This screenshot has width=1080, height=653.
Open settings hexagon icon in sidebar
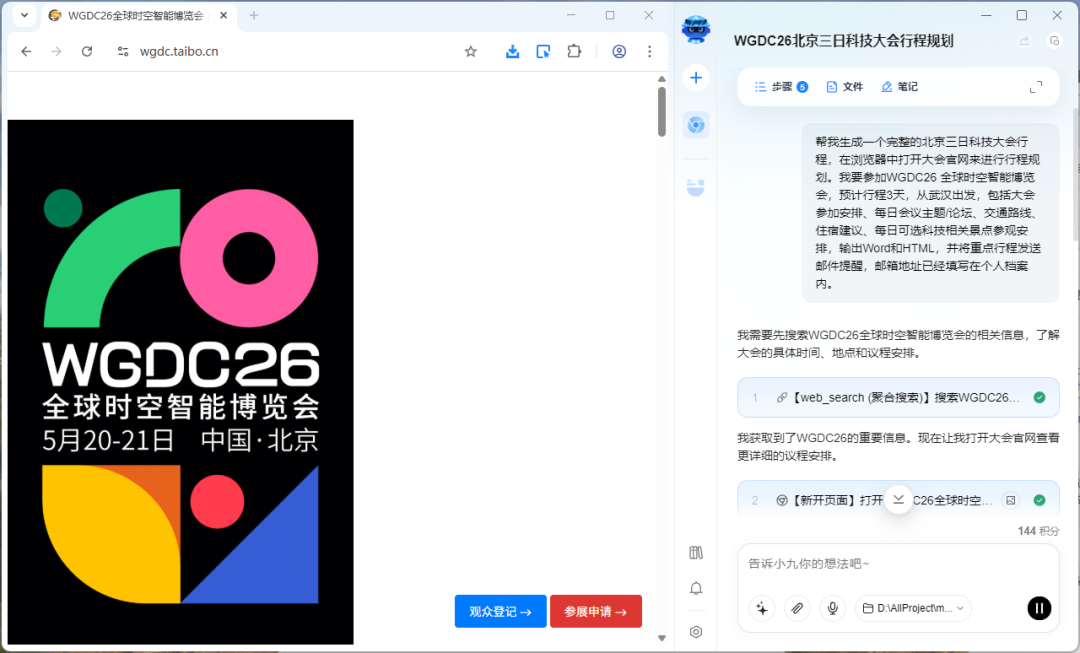tap(696, 632)
